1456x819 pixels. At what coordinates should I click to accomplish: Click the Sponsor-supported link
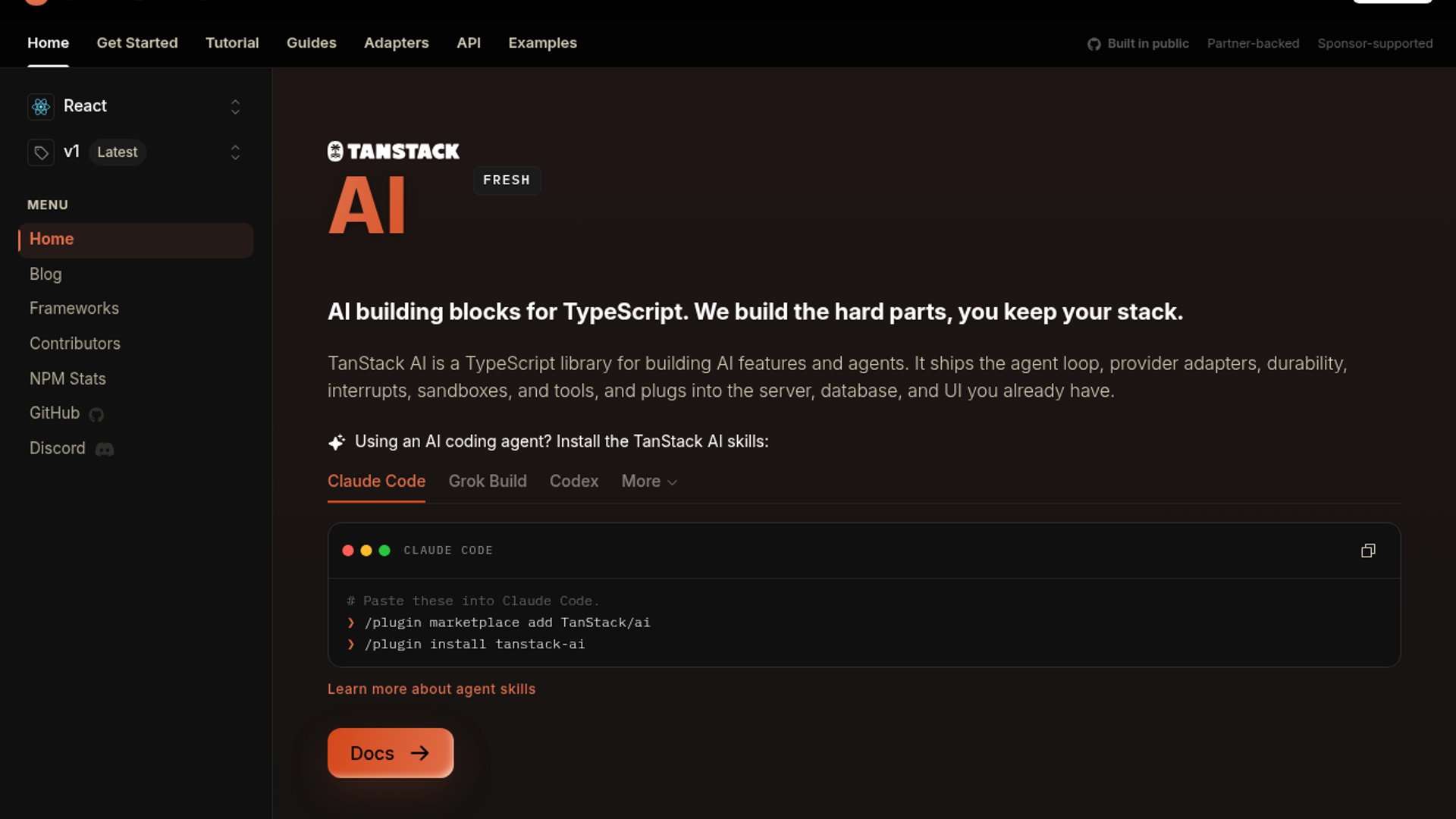(x=1375, y=44)
